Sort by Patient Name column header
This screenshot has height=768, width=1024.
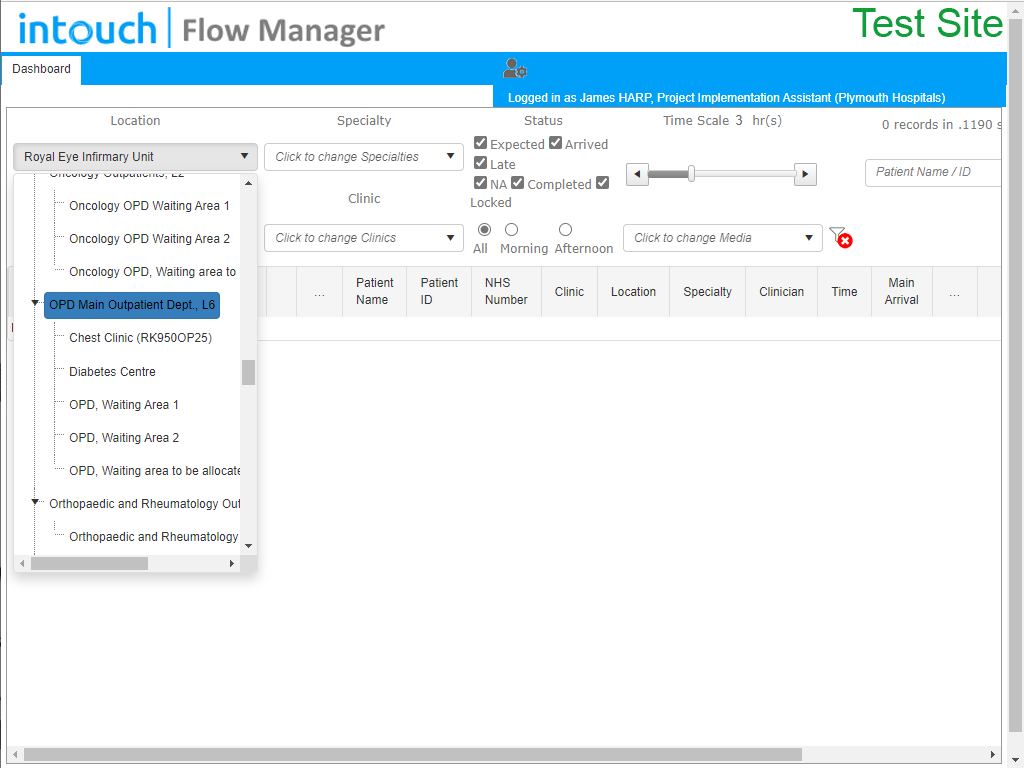click(x=375, y=291)
